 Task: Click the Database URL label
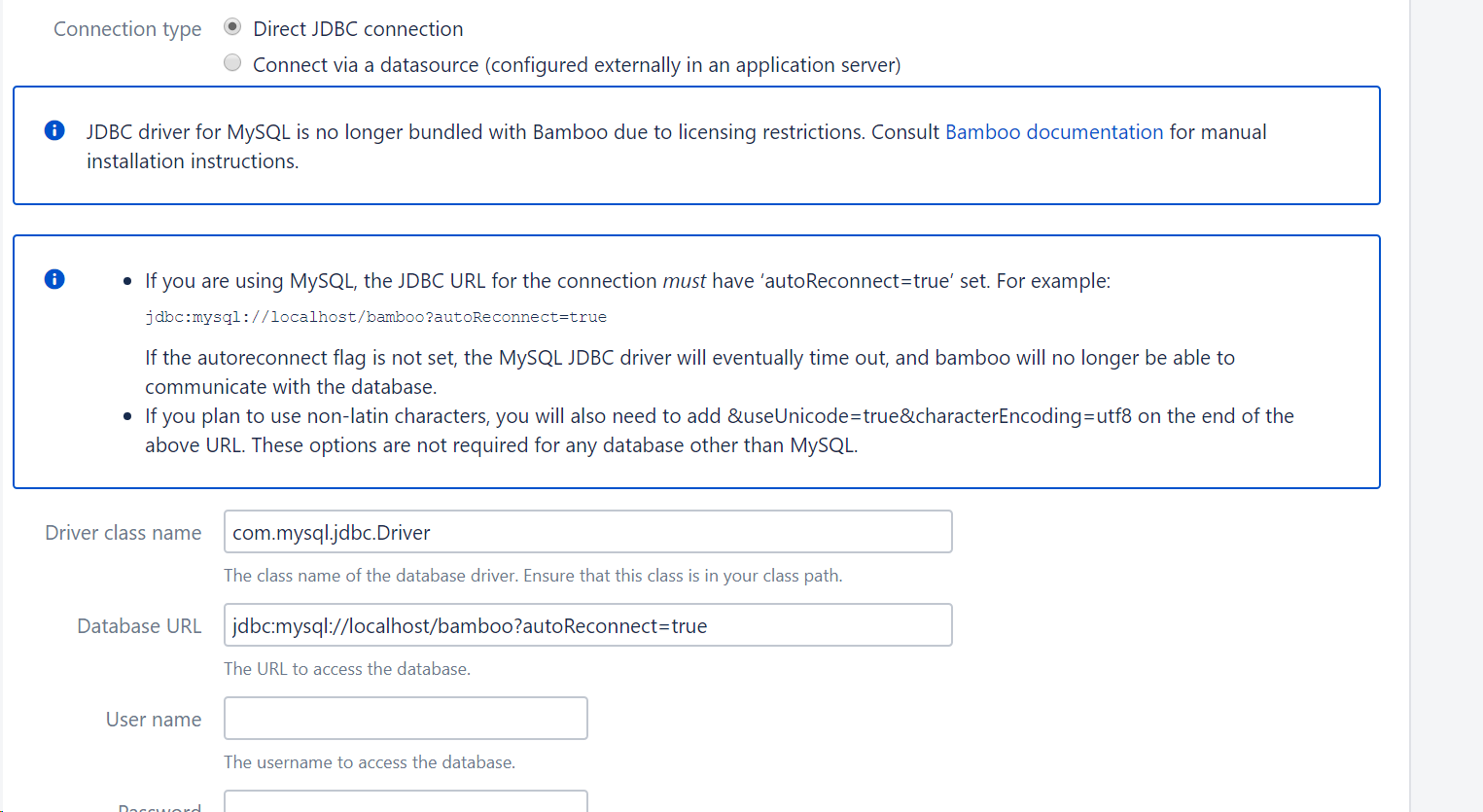[139, 625]
